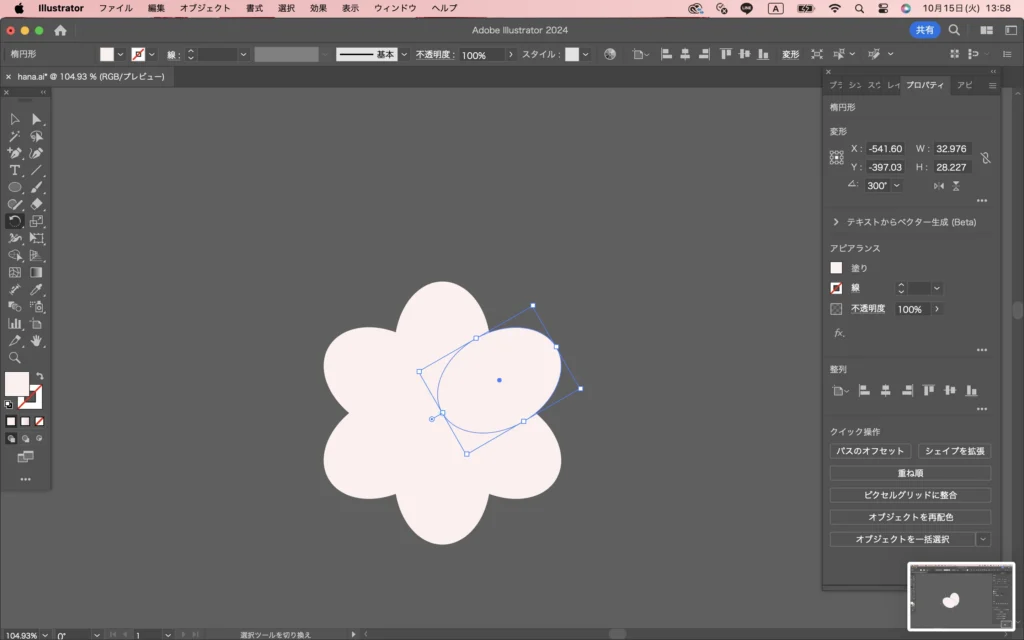
Task: Switch to the プロパティ panel tab
Action: click(925, 85)
